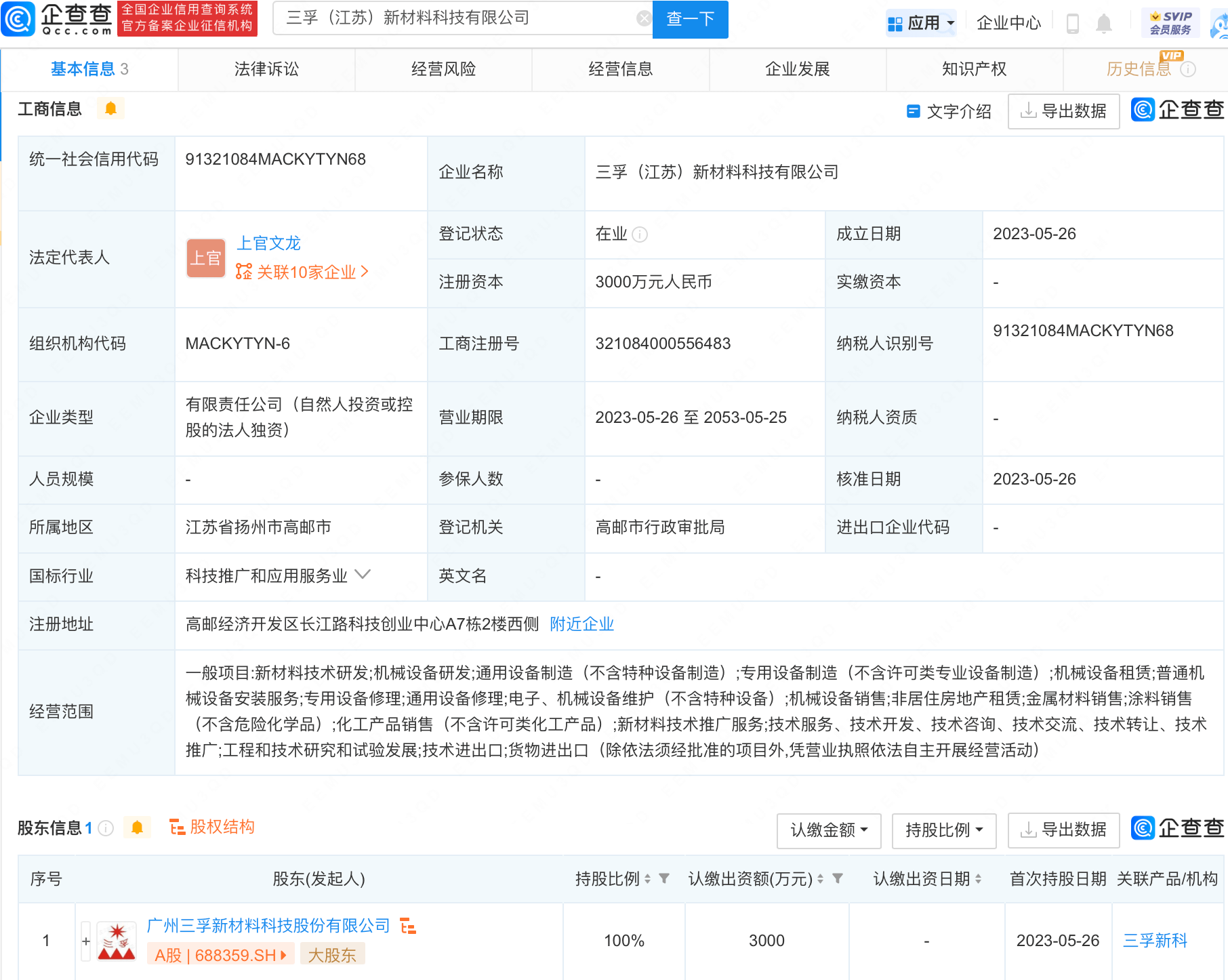
Task: Click the company name search field
Action: tap(461, 18)
